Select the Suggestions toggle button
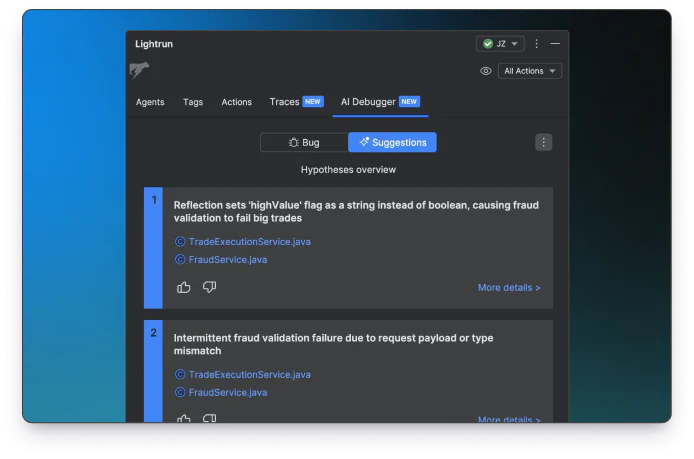The image size is (694, 459). (392, 143)
